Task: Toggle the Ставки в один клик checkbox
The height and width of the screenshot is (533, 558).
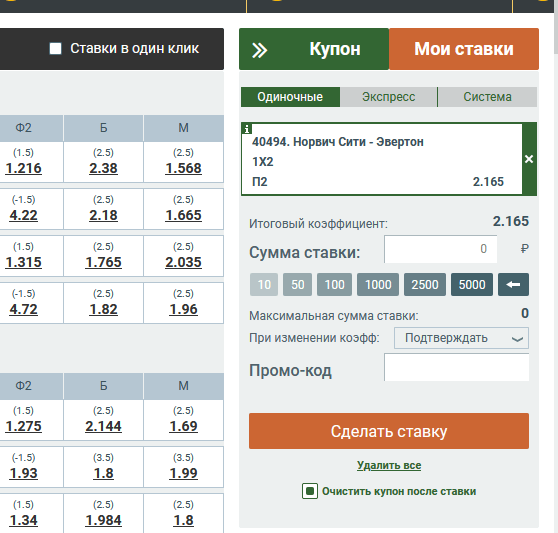Action: 56,48
